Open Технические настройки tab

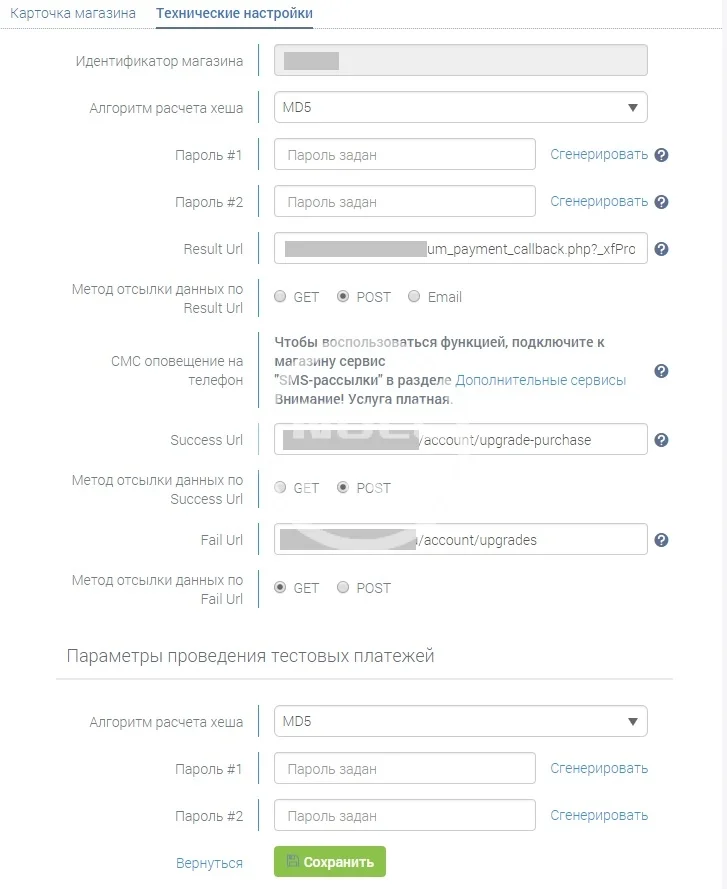tap(235, 13)
